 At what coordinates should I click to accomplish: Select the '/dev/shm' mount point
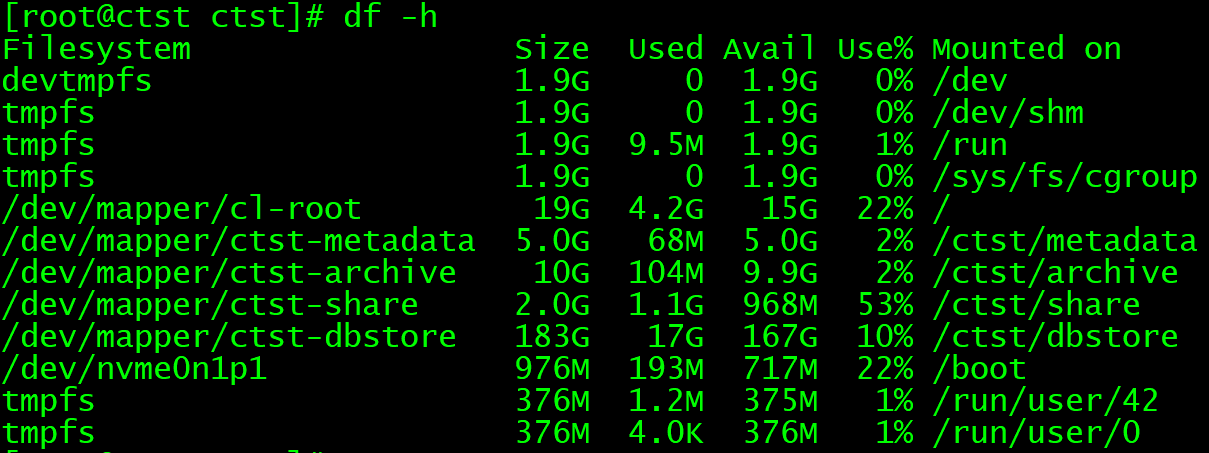click(1008, 113)
